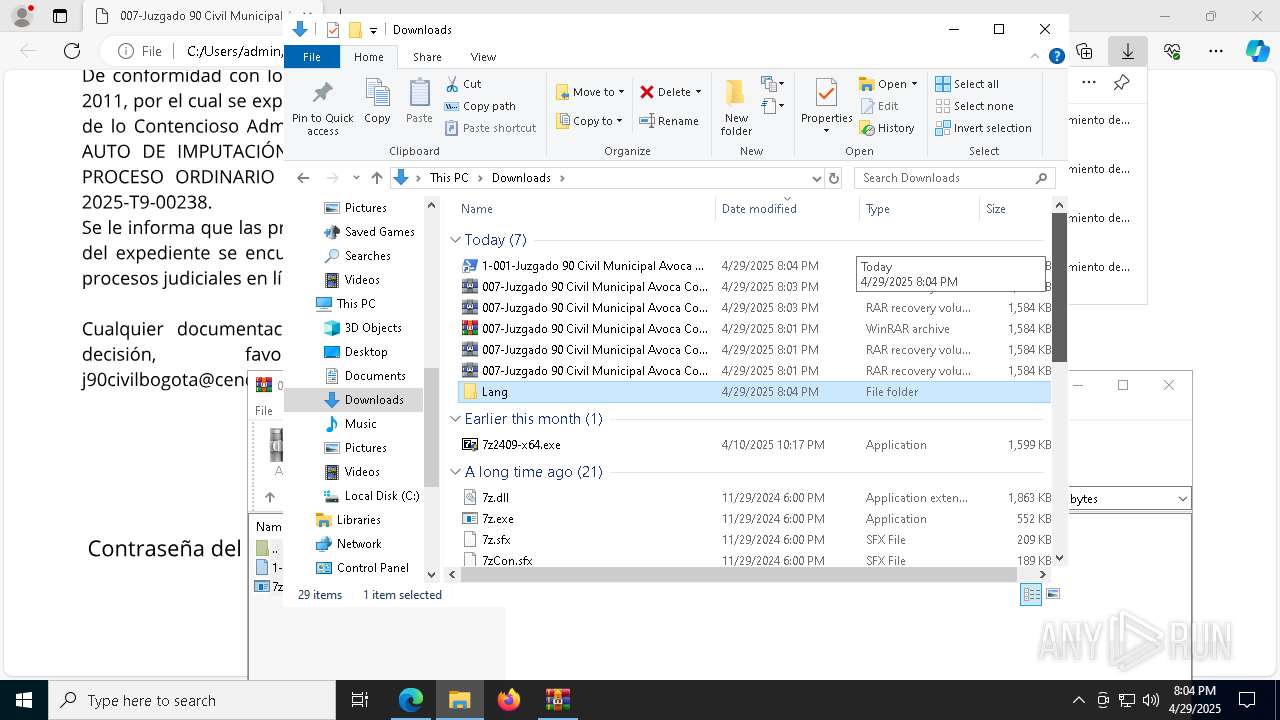Click Refresh button in address bar

835,178
